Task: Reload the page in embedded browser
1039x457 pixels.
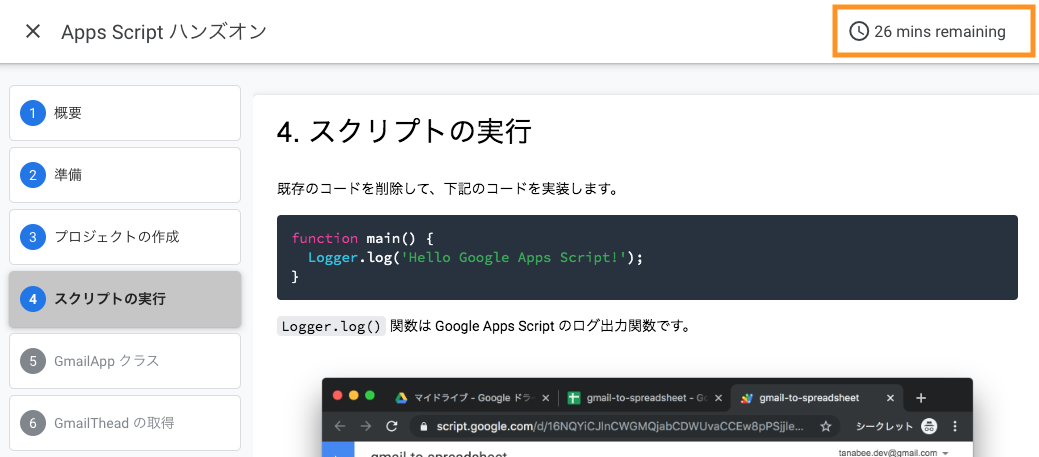Action: pyautogui.click(x=392, y=427)
